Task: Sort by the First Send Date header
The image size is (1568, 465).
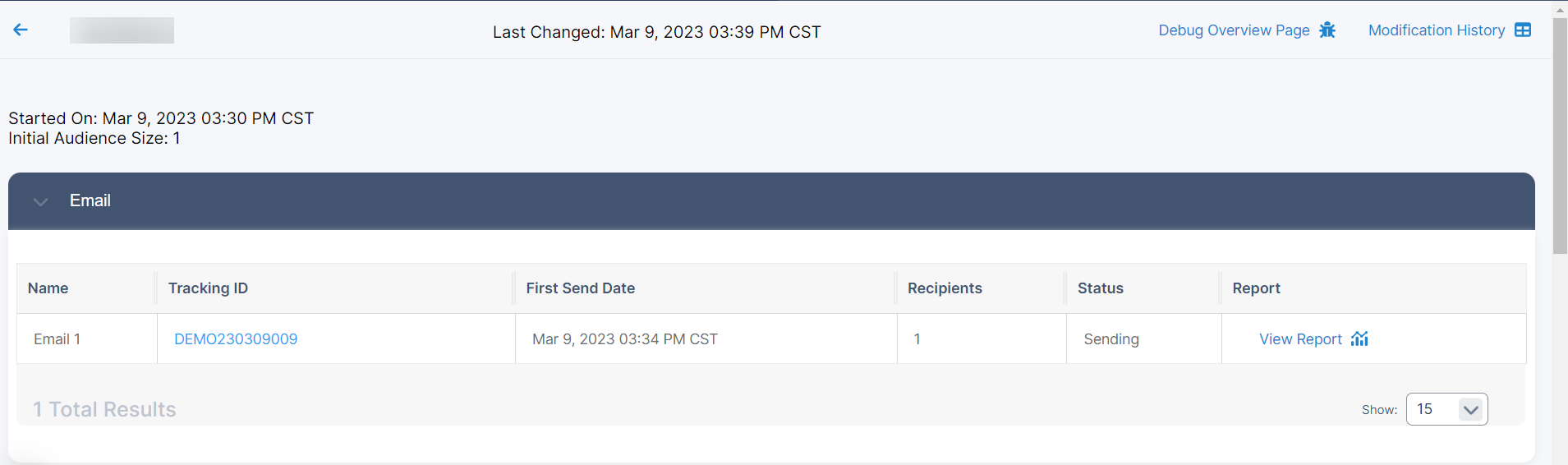Action: coord(580,288)
